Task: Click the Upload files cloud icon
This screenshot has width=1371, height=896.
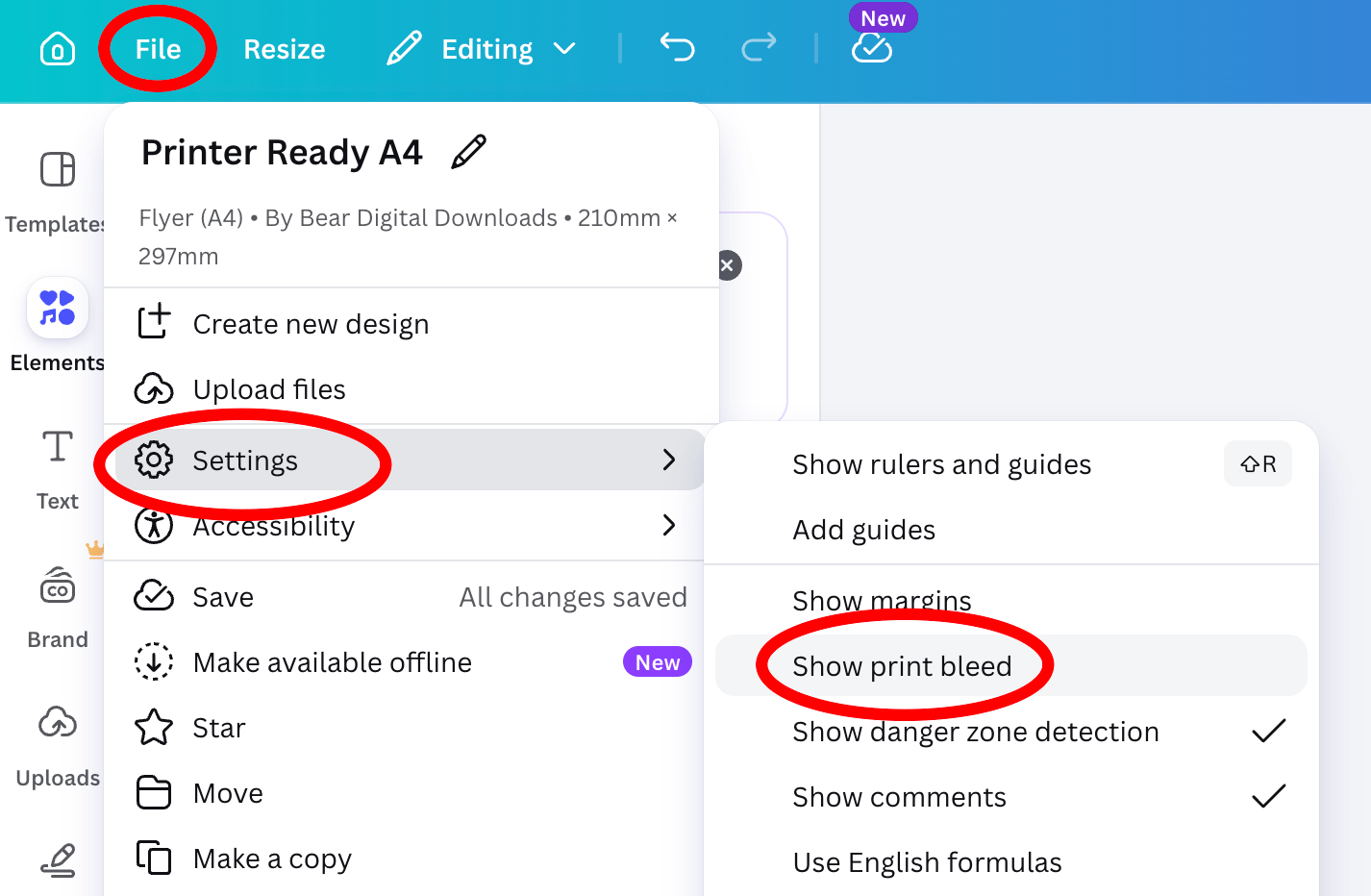Action: [x=154, y=389]
